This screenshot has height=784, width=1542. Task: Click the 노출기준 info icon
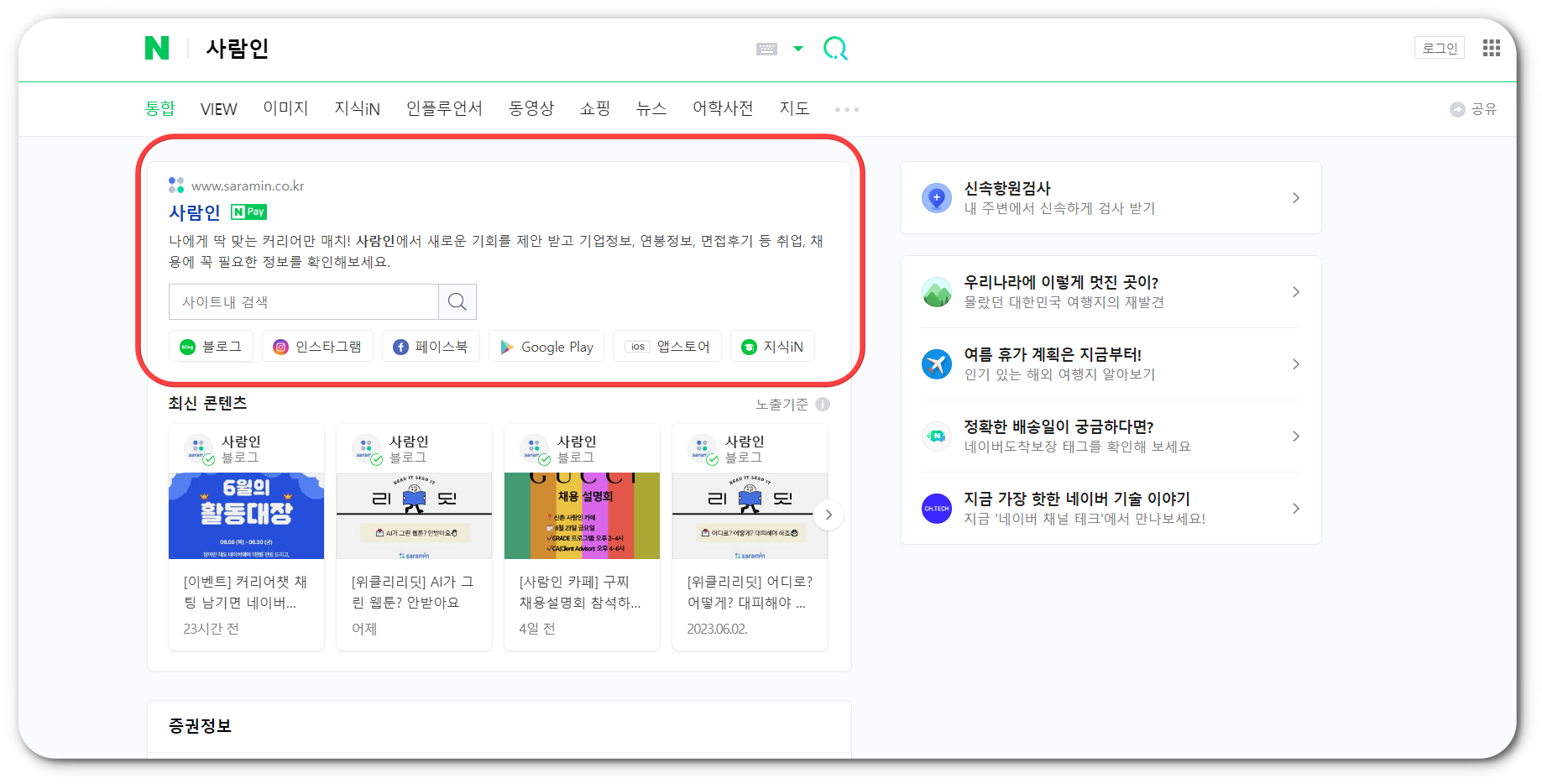[823, 404]
